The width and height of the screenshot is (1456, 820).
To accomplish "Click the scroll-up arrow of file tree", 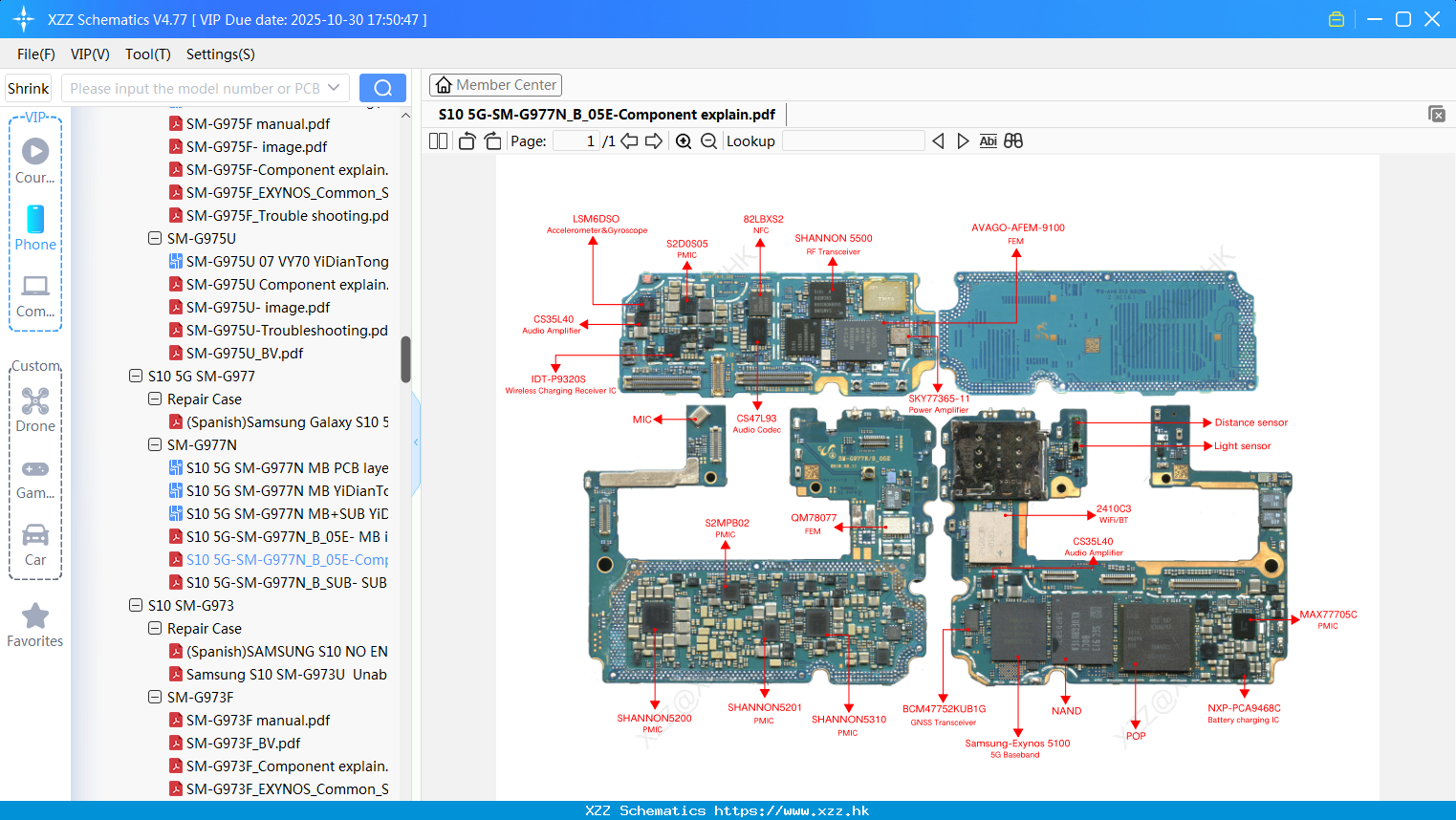I will [405, 115].
